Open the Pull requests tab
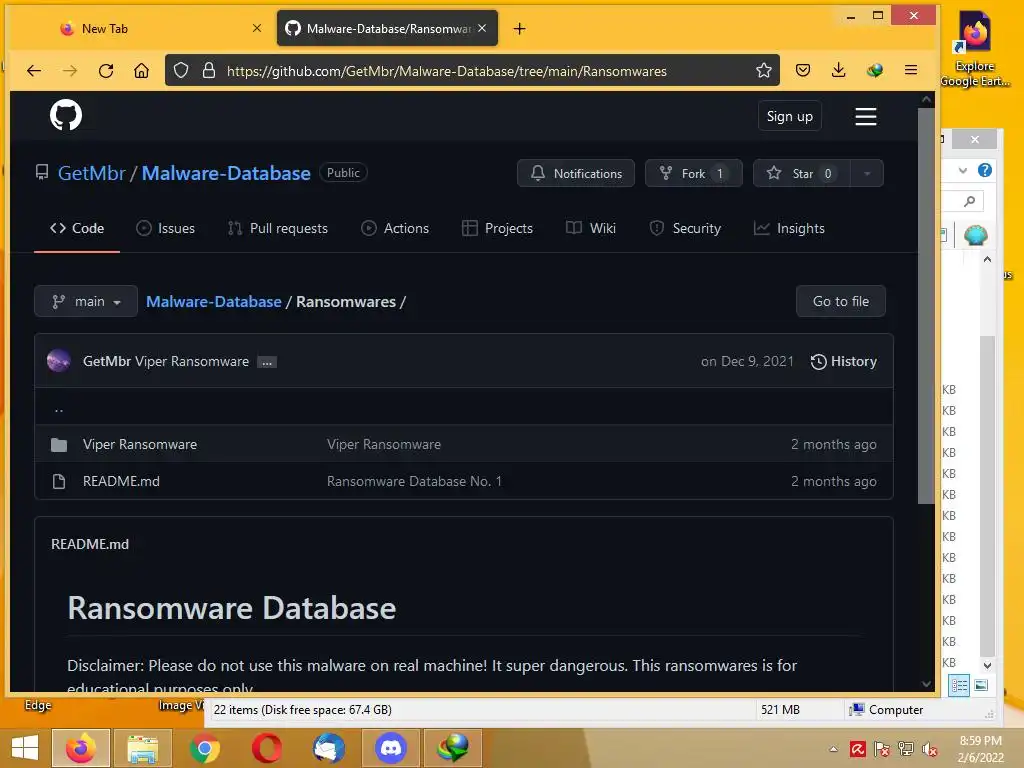 pyautogui.click(x=278, y=228)
